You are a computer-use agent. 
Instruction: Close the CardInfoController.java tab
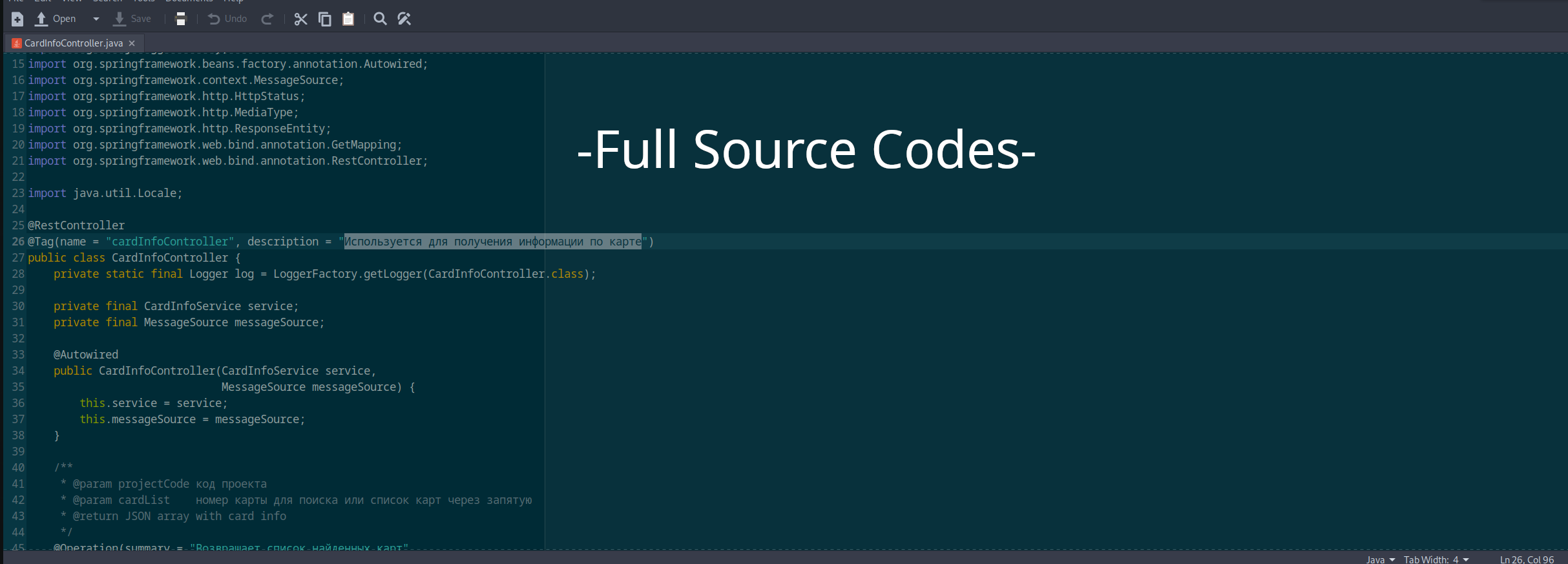tap(132, 43)
